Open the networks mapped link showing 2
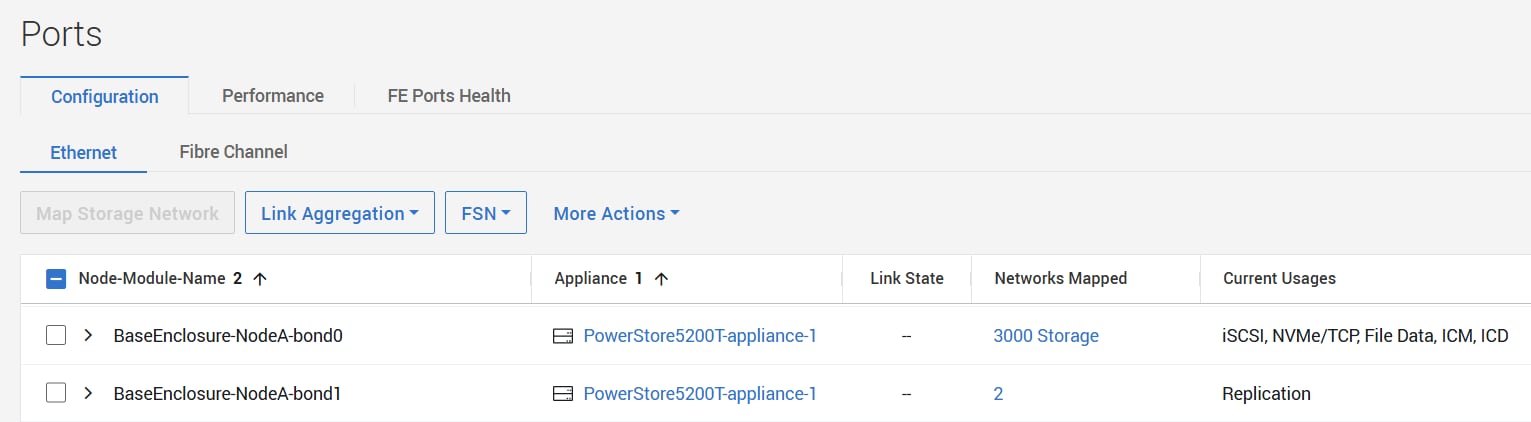Viewport: 1531px width, 422px height. tap(998, 394)
